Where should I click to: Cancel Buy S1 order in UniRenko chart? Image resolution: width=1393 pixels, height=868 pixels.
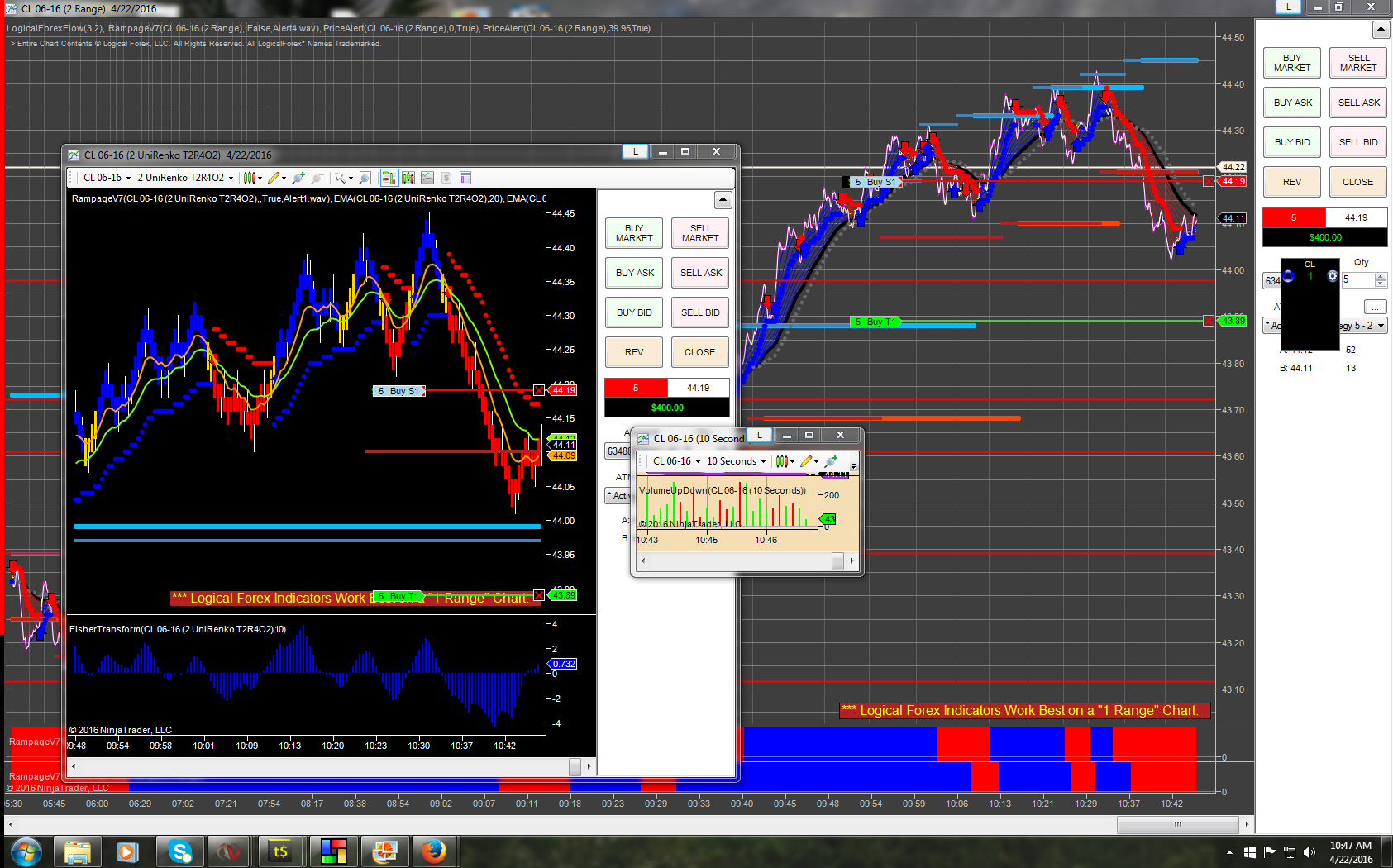(x=539, y=390)
